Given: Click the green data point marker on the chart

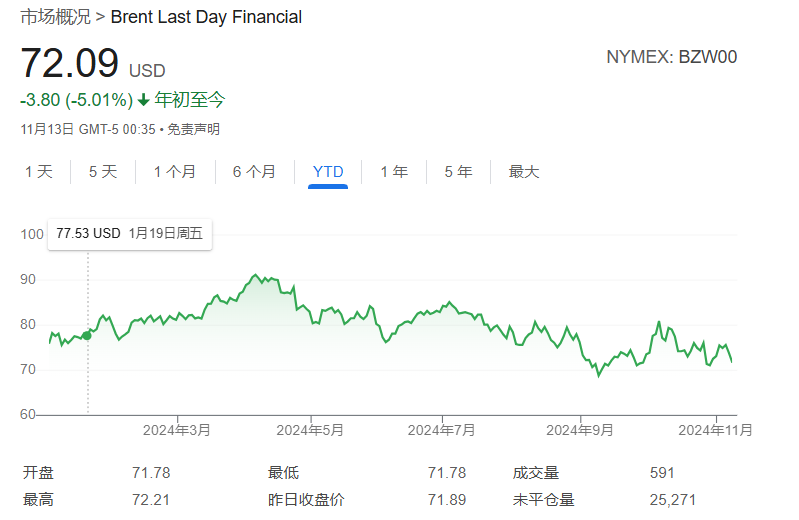Looking at the screenshot, I should (x=87, y=335).
